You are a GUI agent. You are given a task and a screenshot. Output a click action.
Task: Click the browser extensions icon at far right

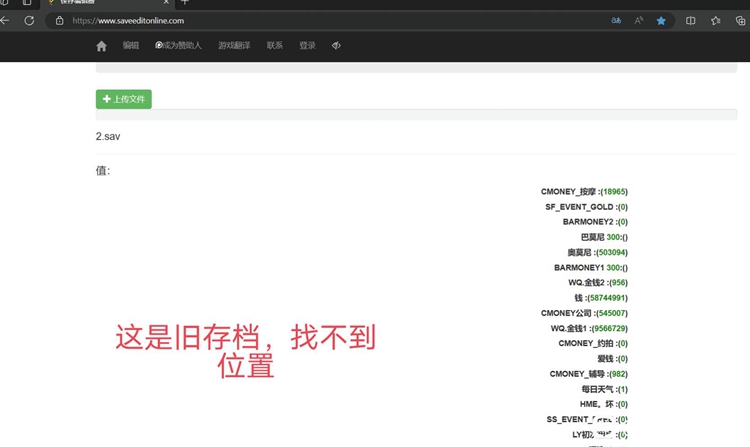tap(740, 20)
